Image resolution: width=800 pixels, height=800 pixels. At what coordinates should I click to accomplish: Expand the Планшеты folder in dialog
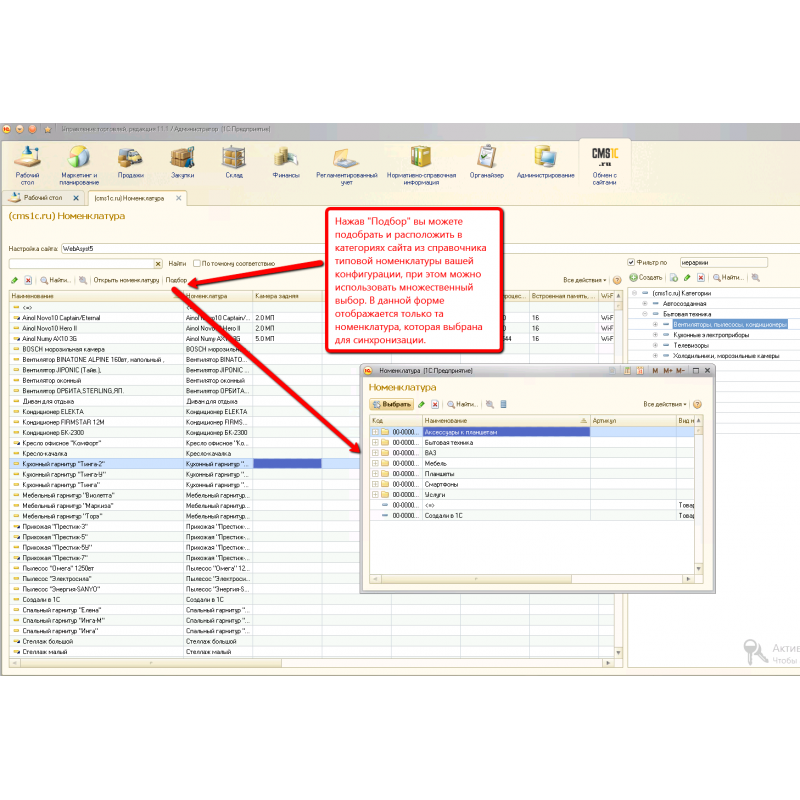[x=376, y=474]
